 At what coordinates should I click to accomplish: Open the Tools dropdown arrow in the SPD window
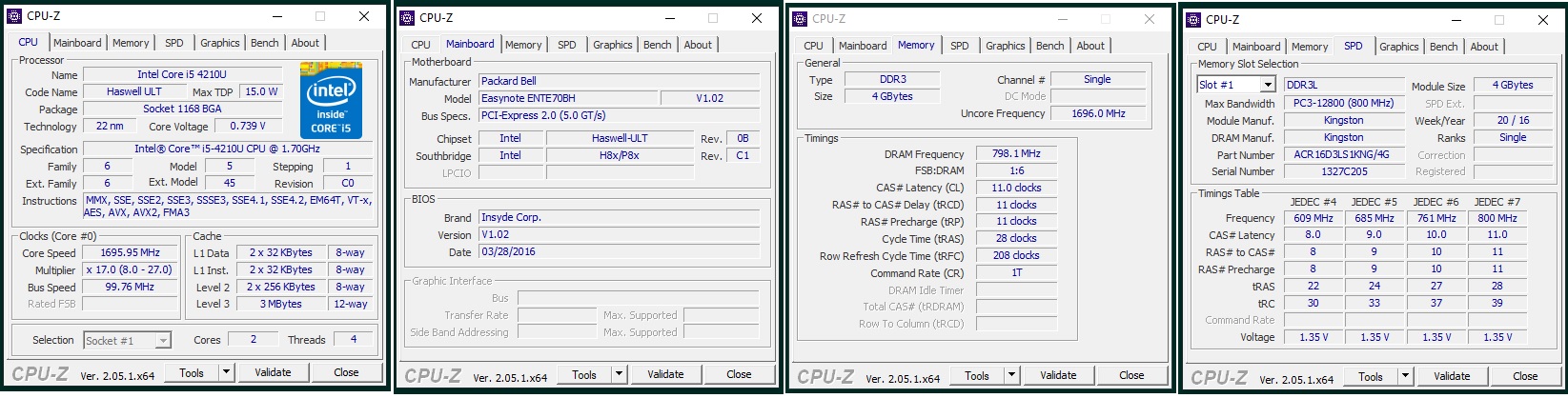tap(1406, 376)
